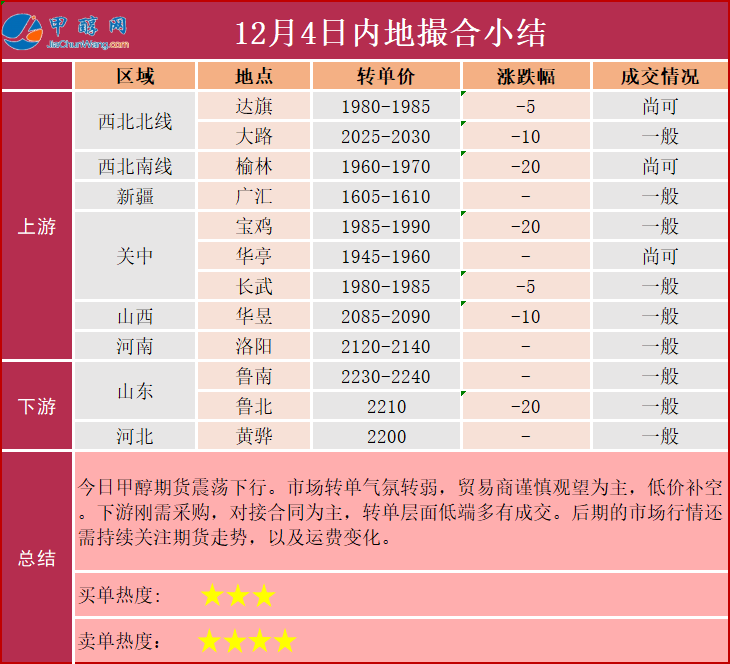The height and width of the screenshot is (664, 730).
Task: Click the 达旗 location cell
Action: pos(254,106)
